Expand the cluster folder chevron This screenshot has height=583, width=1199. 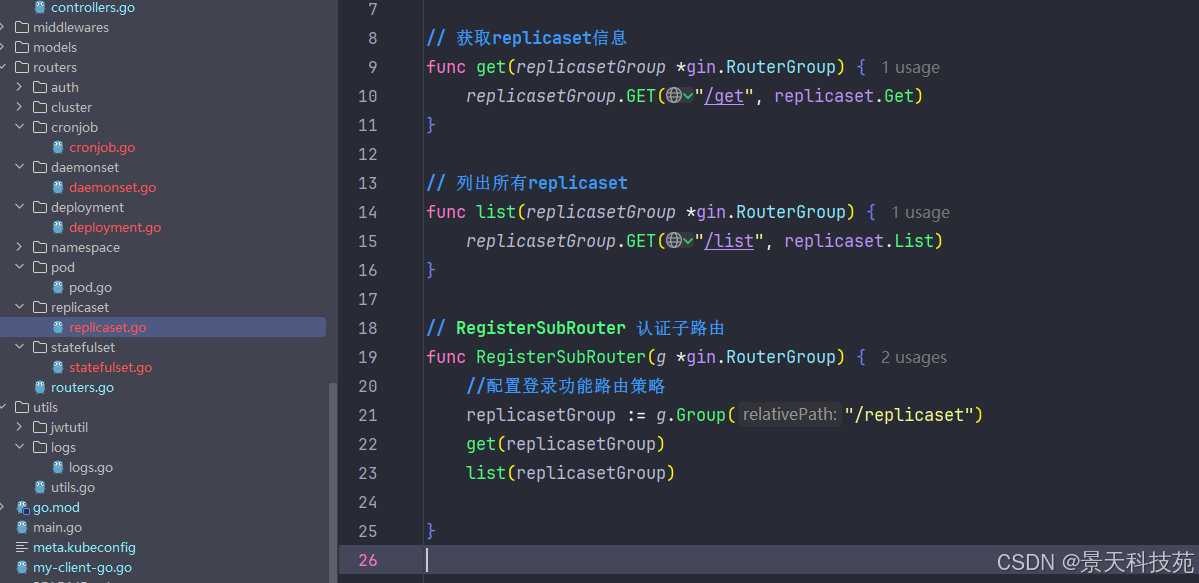21,107
